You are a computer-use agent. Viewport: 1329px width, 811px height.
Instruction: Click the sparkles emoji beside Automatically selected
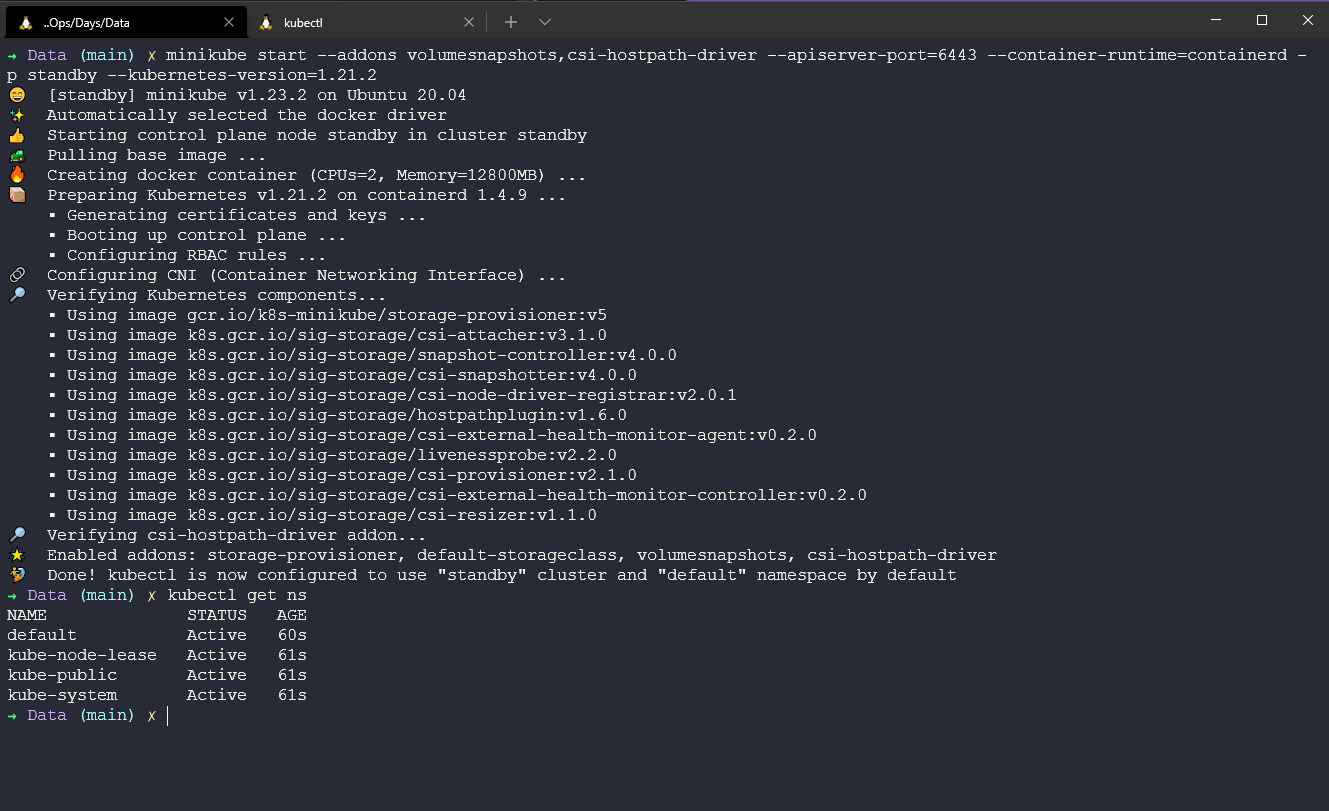(17, 115)
